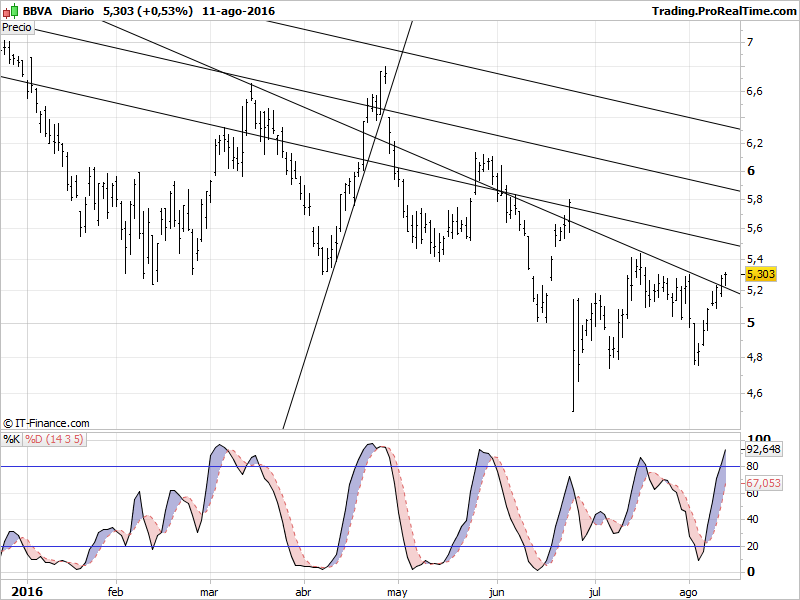Click the 67,053 stochastic %D value tag
800x600 pixels.
tap(764, 484)
